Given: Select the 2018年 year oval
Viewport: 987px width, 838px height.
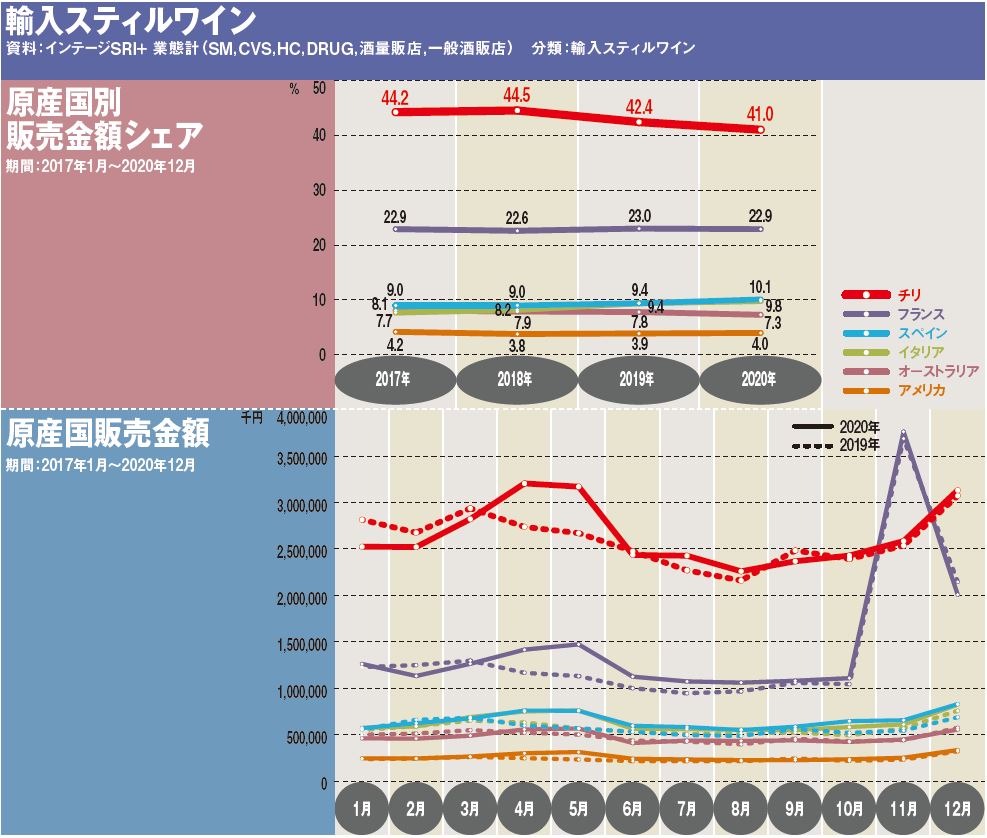Looking at the screenshot, I should (x=517, y=381).
